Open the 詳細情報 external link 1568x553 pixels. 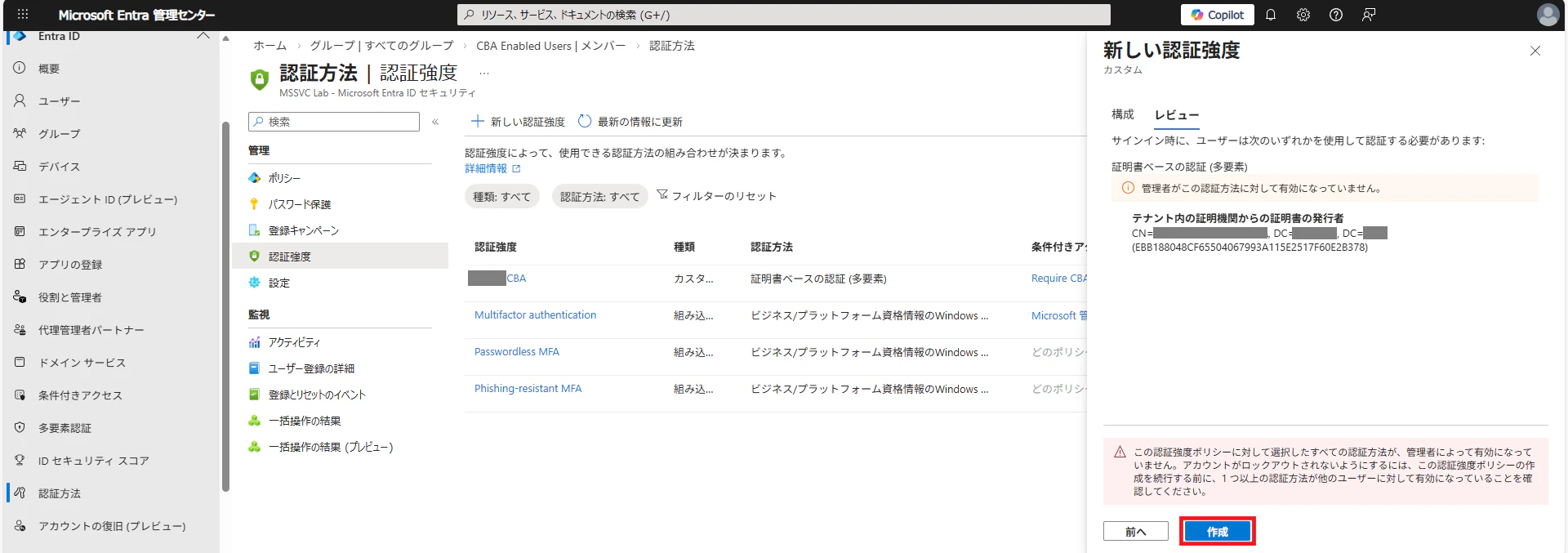(x=492, y=168)
